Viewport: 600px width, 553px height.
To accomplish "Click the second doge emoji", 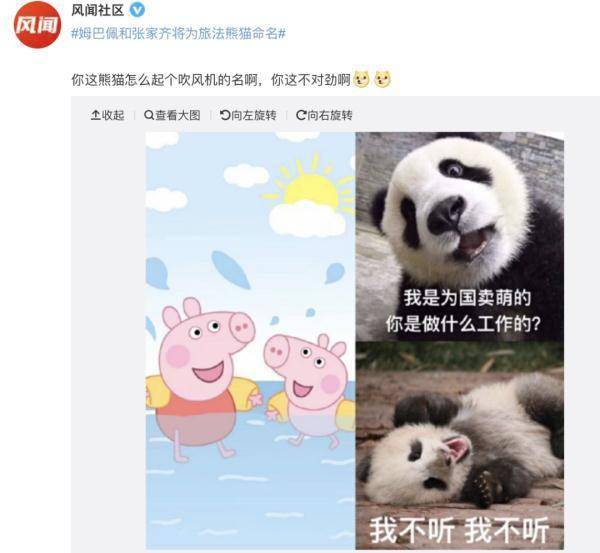I will (382, 79).
